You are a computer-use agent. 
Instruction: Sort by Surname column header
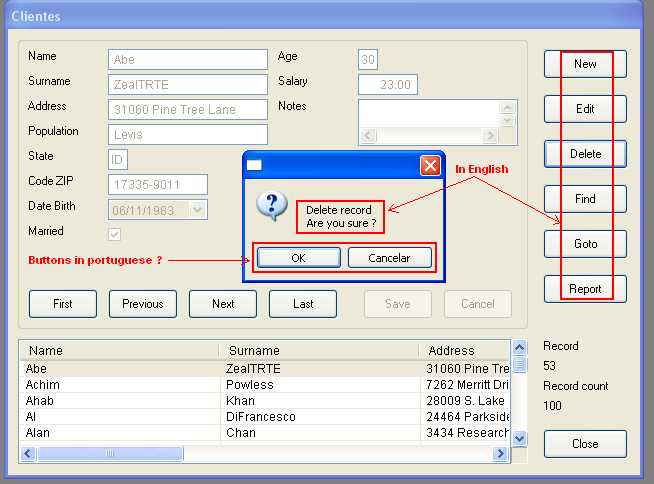click(x=318, y=351)
